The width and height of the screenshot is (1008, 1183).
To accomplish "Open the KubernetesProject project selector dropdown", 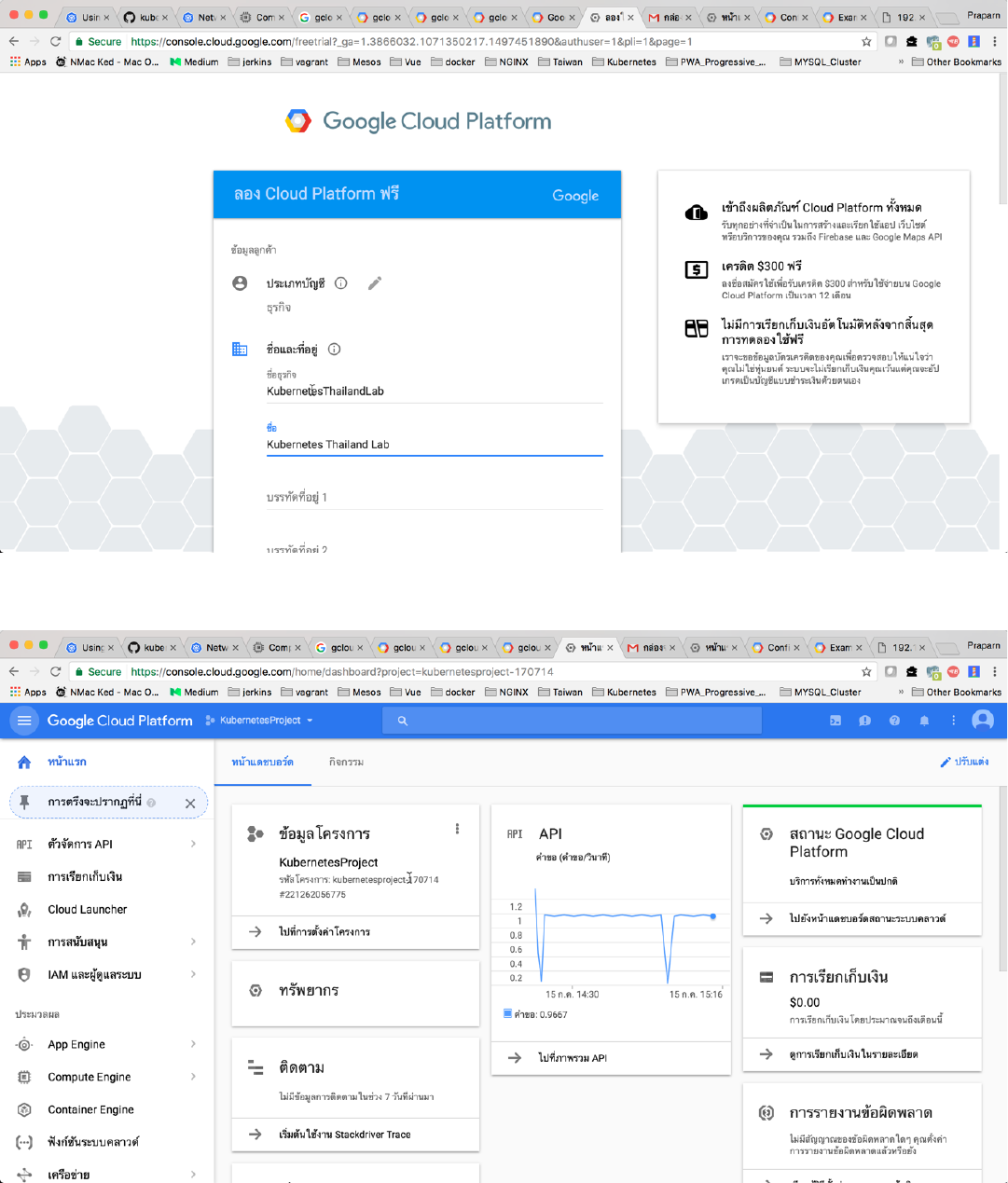I will (259, 721).
